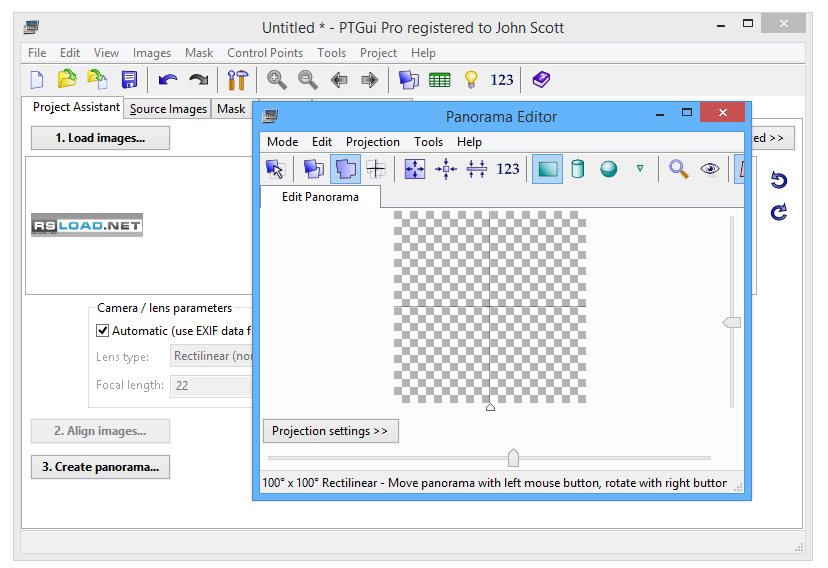The height and width of the screenshot is (568, 828).
Task: Select the Project Assistant tab
Action: 76,107
